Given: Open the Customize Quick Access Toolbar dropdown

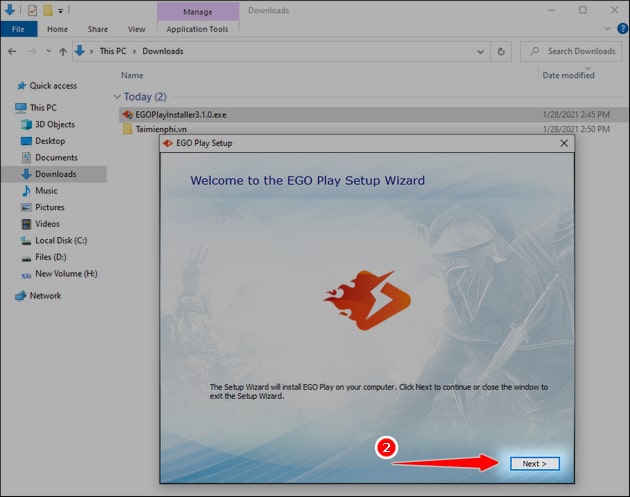Looking at the screenshot, I should [60, 11].
